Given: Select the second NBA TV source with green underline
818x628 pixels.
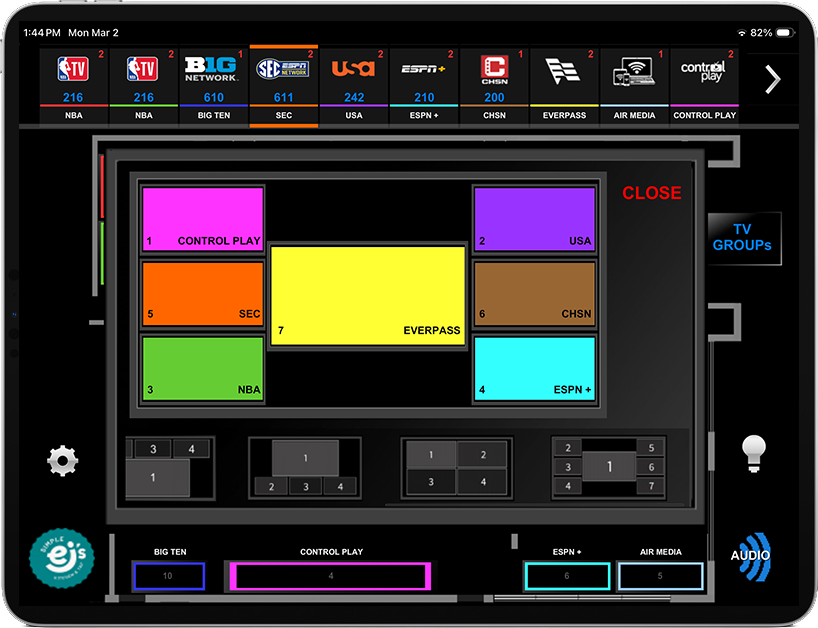Looking at the screenshot, I should point(143,86).
